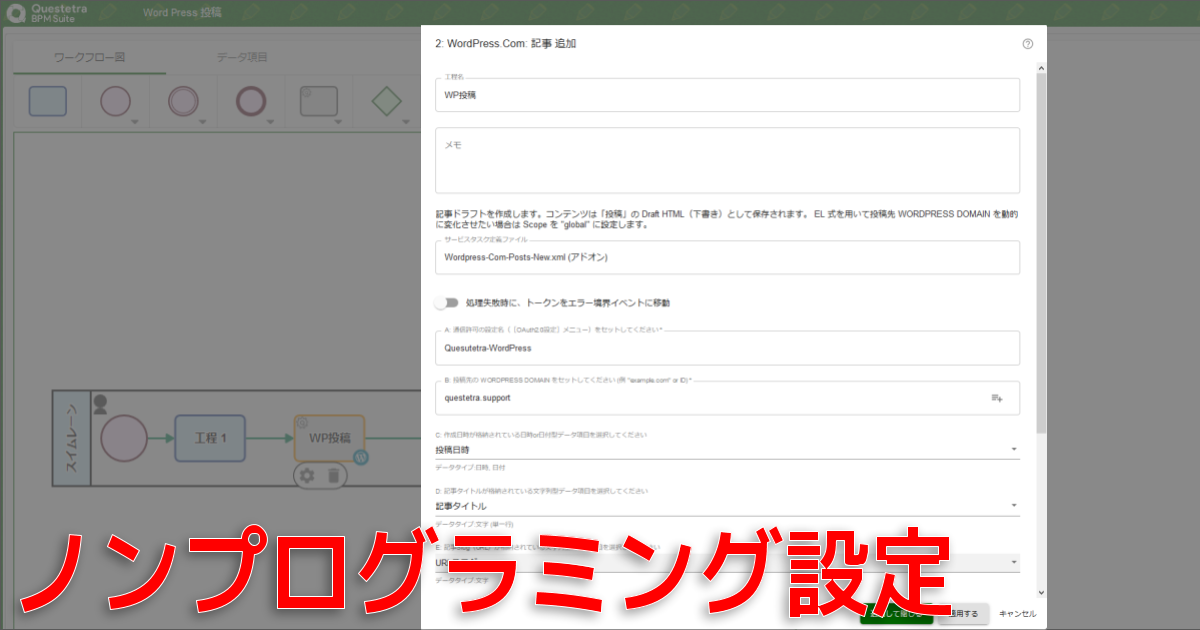Open the service task tool dropdown arrow

pos(339,122)
